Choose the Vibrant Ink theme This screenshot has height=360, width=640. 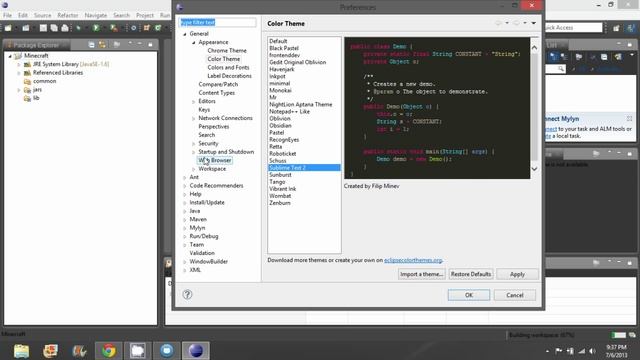[x=282, y=189]
